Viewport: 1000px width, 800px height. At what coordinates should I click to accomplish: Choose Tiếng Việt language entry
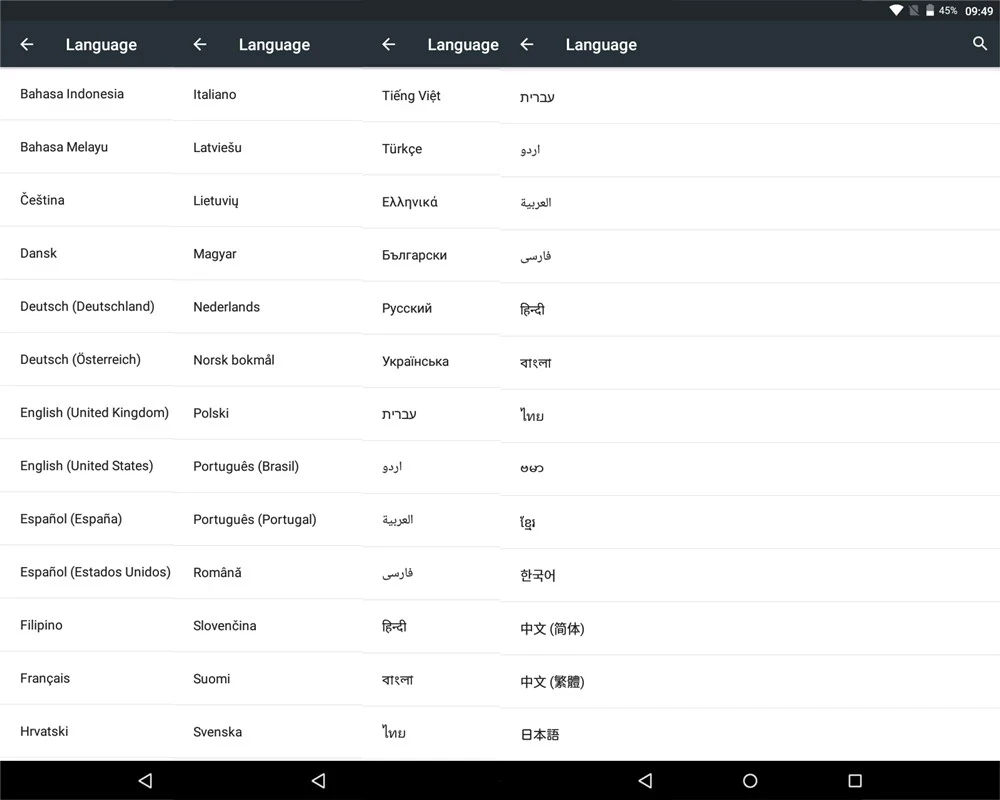coord(431,96)
